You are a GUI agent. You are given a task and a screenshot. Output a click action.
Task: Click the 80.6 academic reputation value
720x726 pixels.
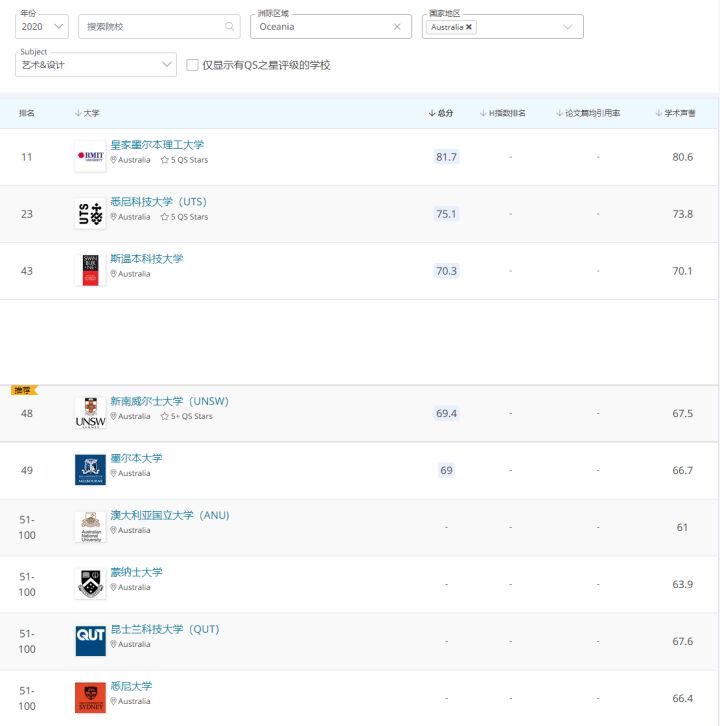(x=682, y=157)
